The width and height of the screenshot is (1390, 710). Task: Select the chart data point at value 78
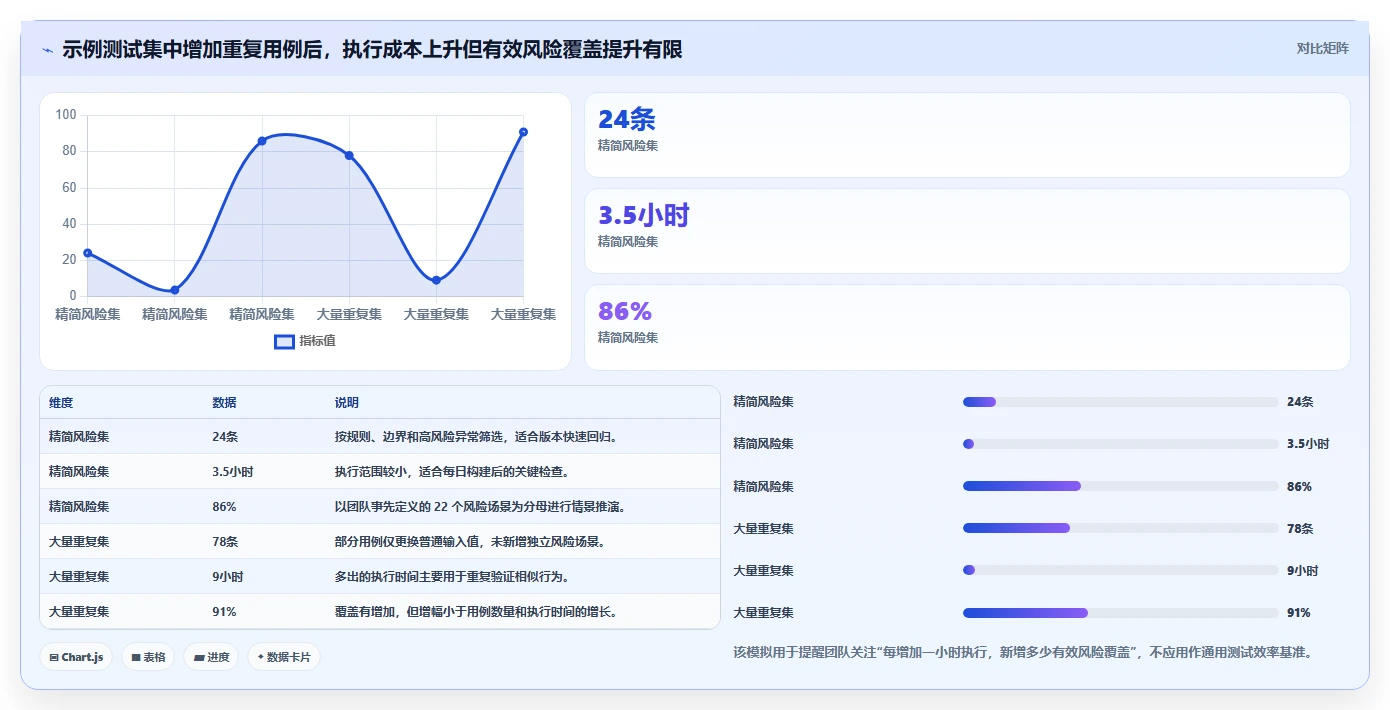point(349,155)
